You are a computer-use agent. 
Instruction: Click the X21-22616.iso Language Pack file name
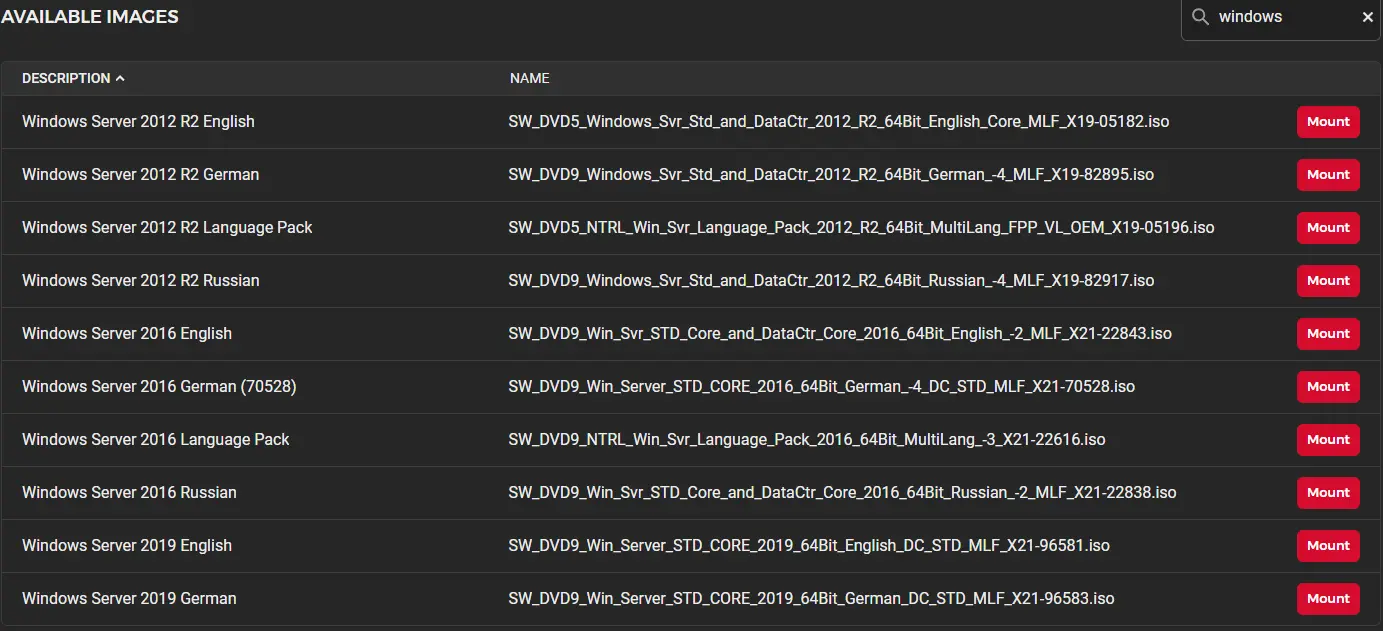(x=806, y=439)
